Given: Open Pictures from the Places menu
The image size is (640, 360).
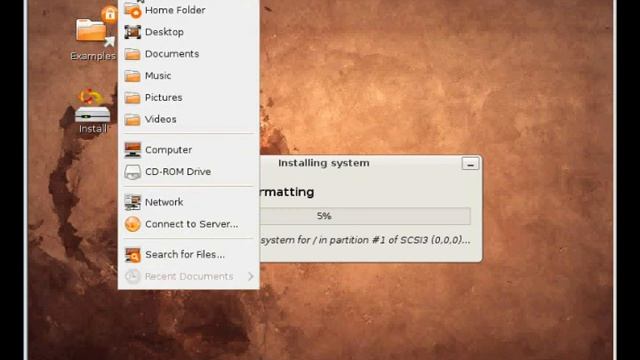Looking at the screenshot, I should (189, 98).
